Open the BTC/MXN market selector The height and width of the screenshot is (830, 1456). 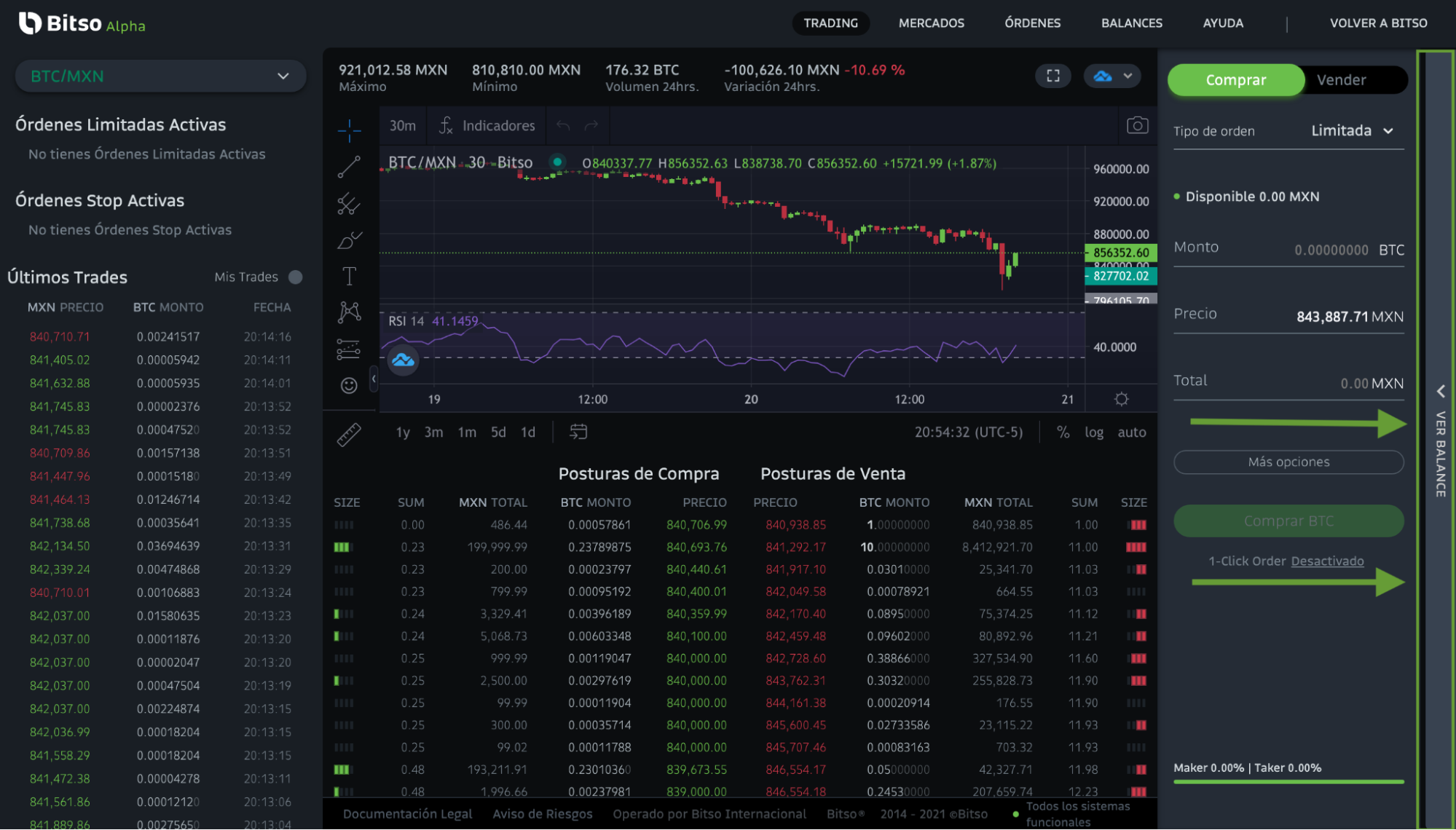[160, 76]
